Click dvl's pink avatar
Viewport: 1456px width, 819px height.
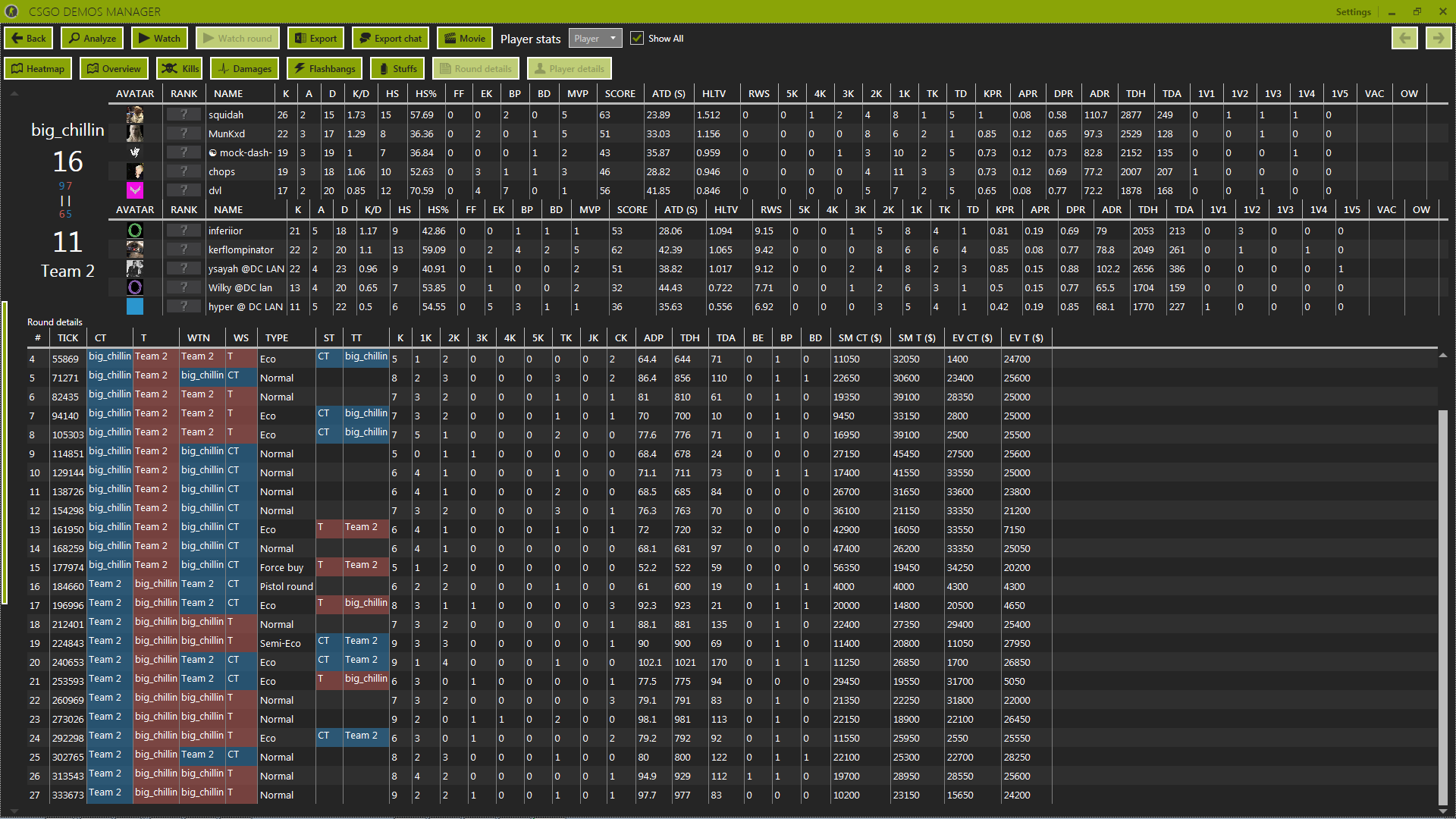(x=135, y=190)
